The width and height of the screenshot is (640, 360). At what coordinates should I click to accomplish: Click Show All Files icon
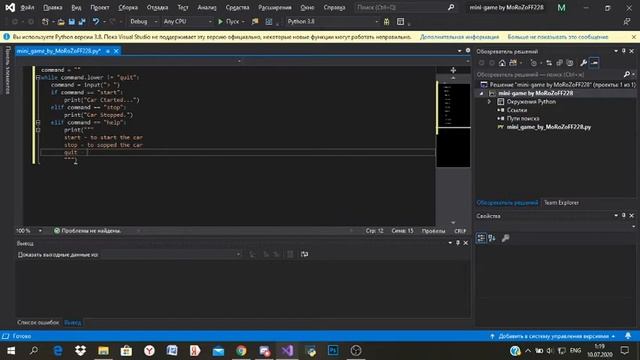[x=570, y=63]
